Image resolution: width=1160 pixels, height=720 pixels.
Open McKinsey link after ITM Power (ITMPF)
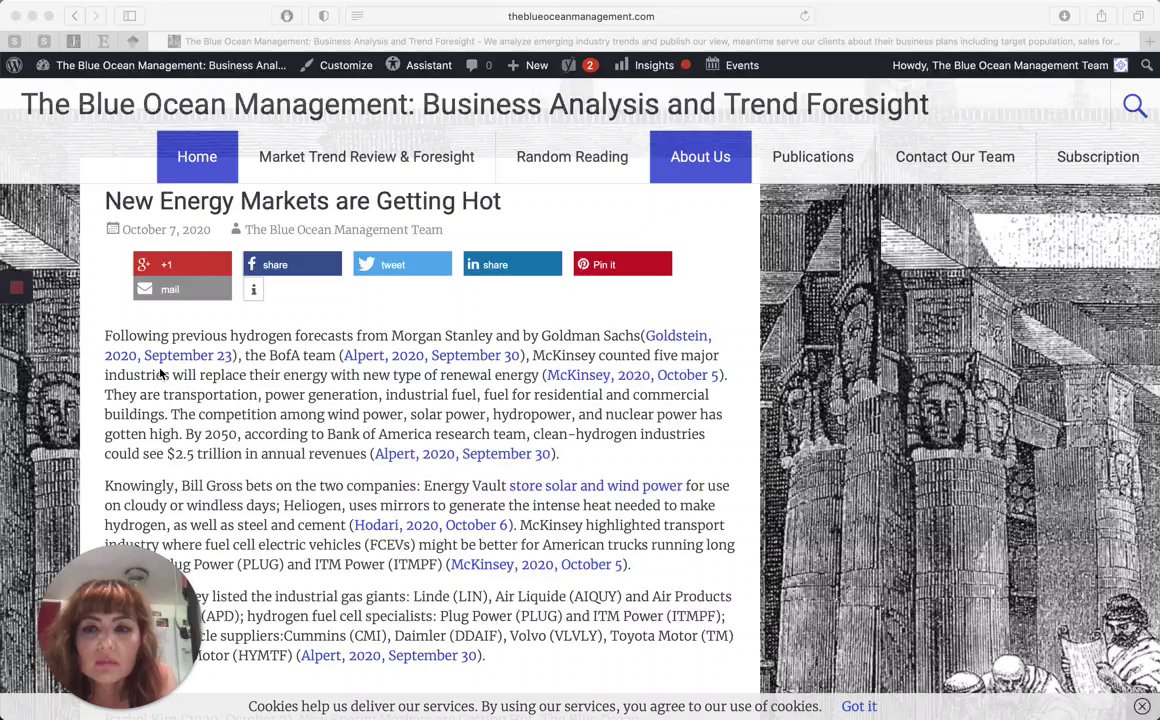[536, 564]
